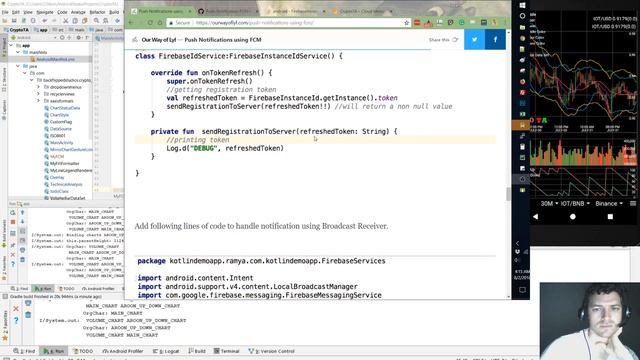Cut selection using scissors toolbar icon
The height and width of the screenshot is (360, 640).
(x=65, y=20)
